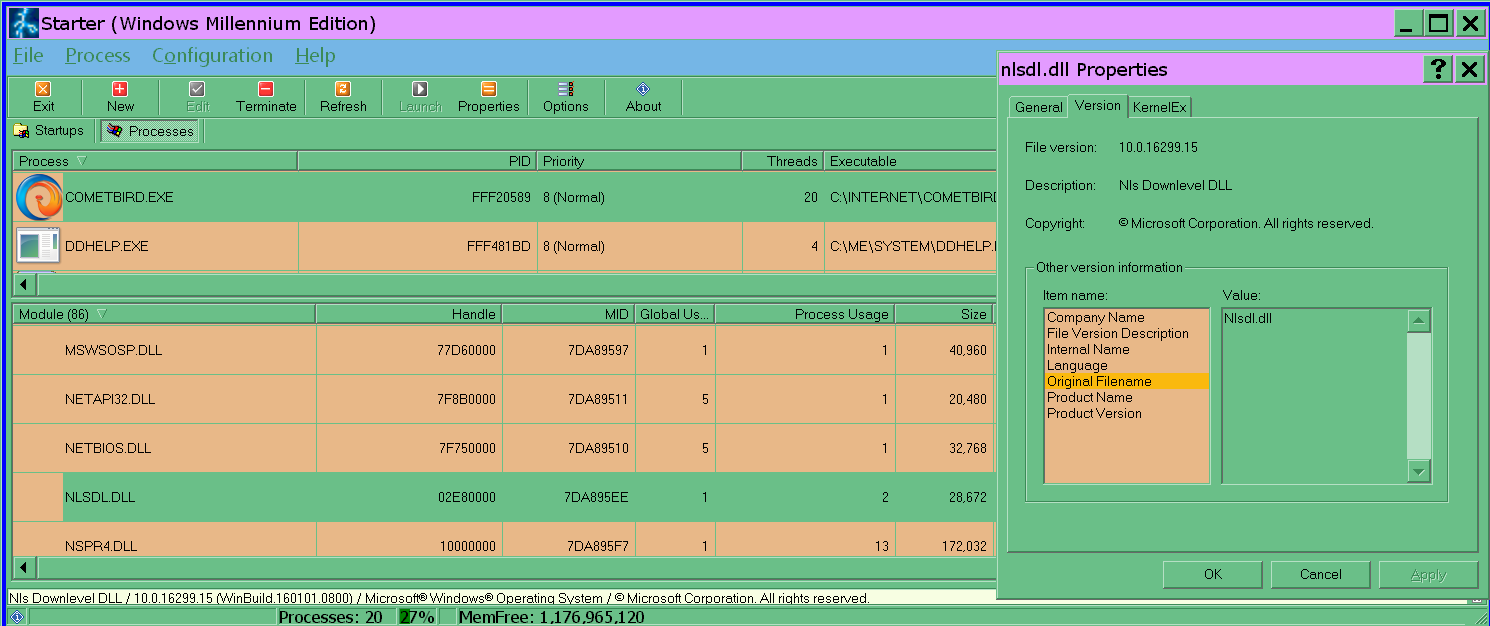Open the File menu
The width and height of the screenshot is (1490, 626).
coord(28,56)
